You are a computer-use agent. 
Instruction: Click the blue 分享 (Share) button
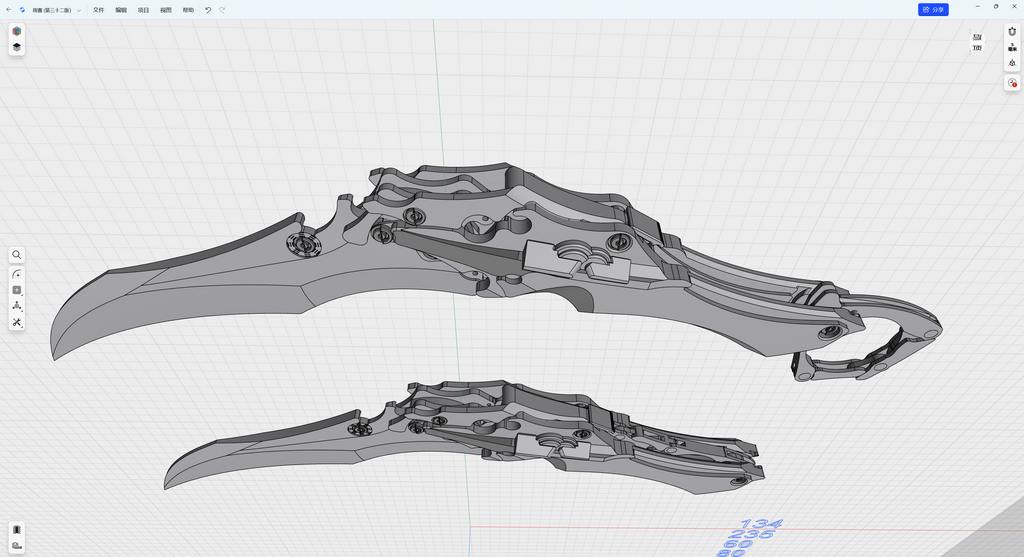point(933,10)
